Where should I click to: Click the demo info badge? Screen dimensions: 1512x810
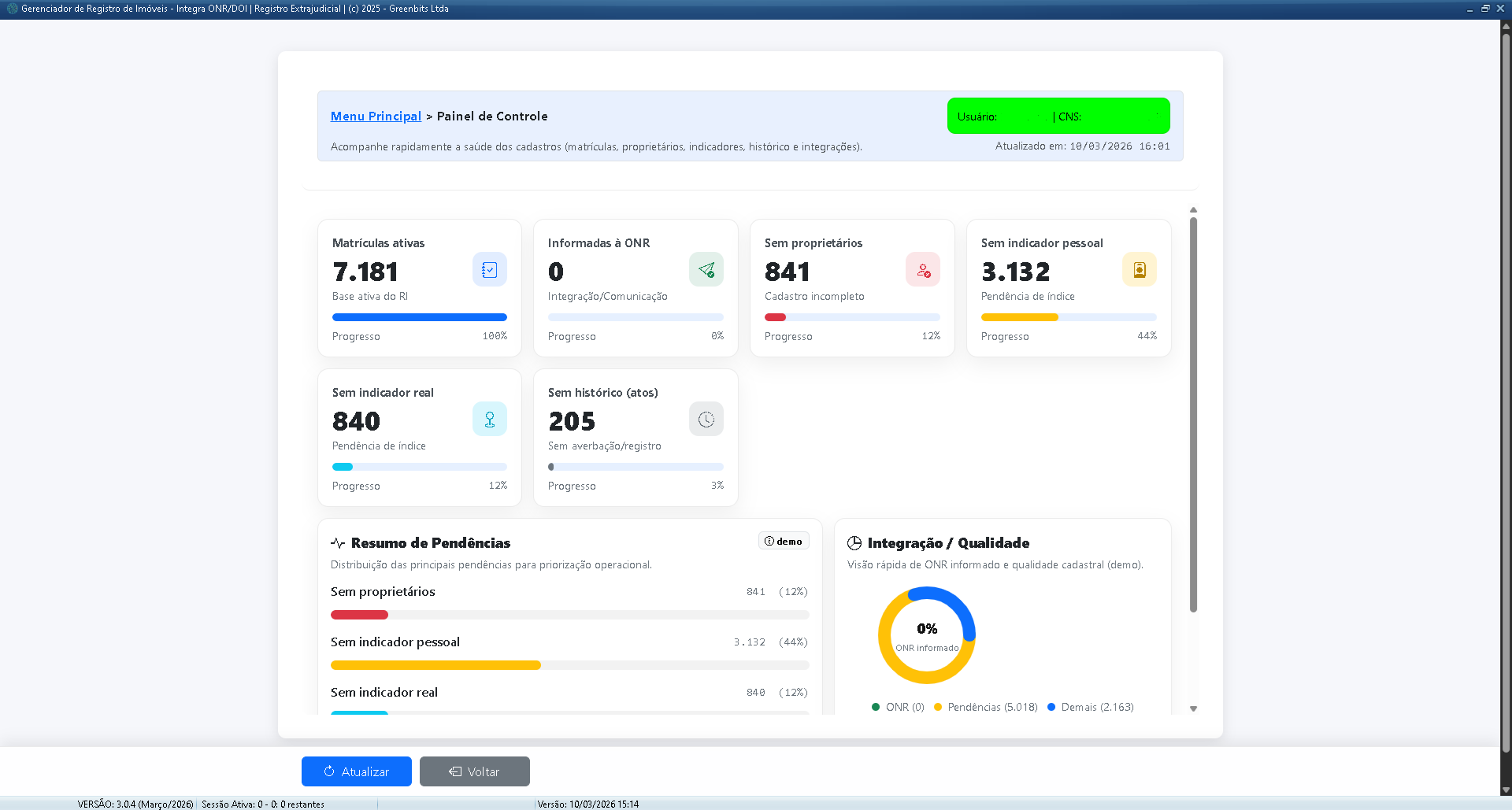pyautogui.click(x=783, y=541)
